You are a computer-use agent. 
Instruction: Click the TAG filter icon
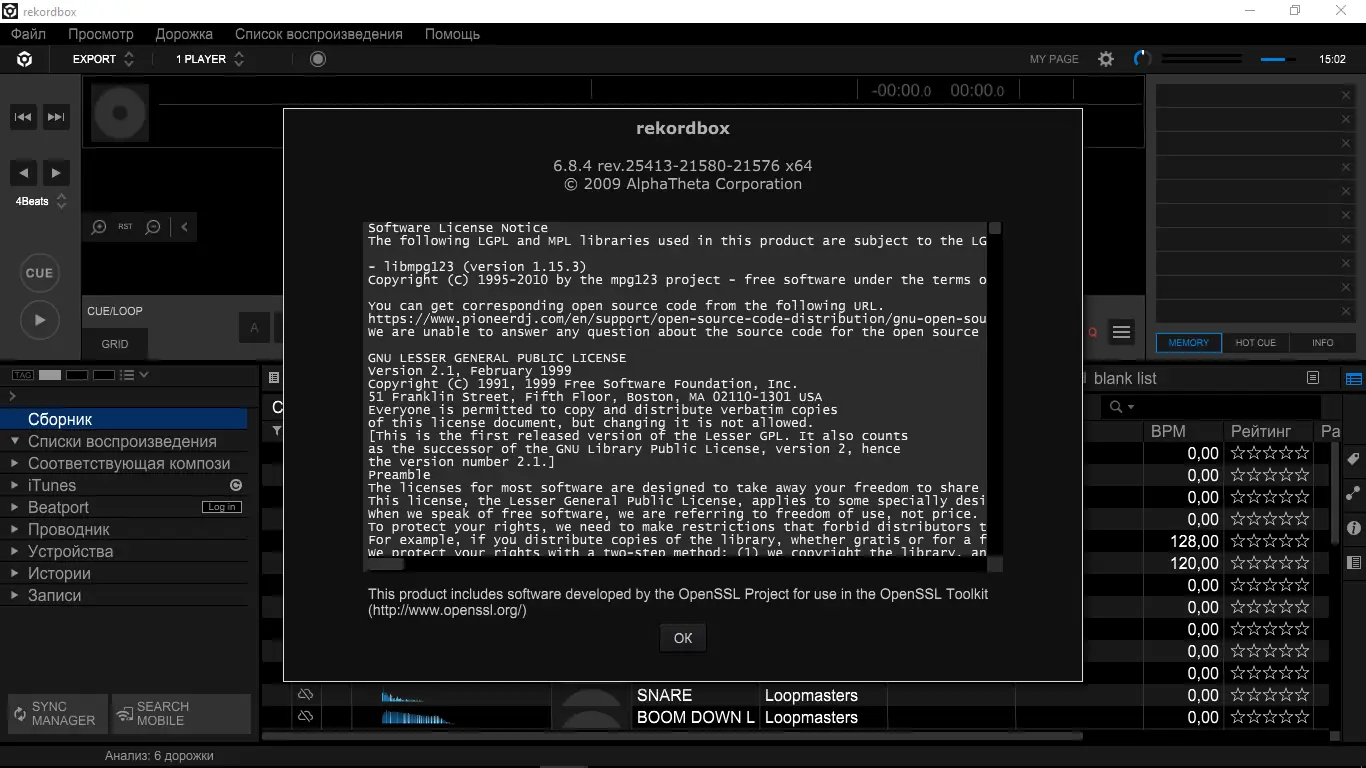22,375
